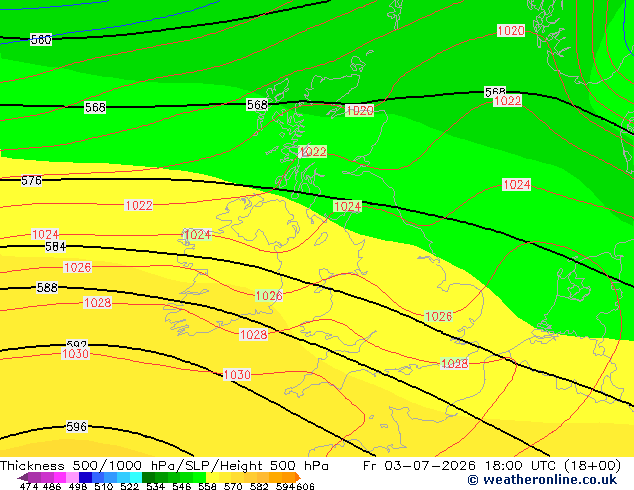Click the '1030' pressure label below the 592 label
Viewport: 634px width, 490px height.
[x=75, y=354]
